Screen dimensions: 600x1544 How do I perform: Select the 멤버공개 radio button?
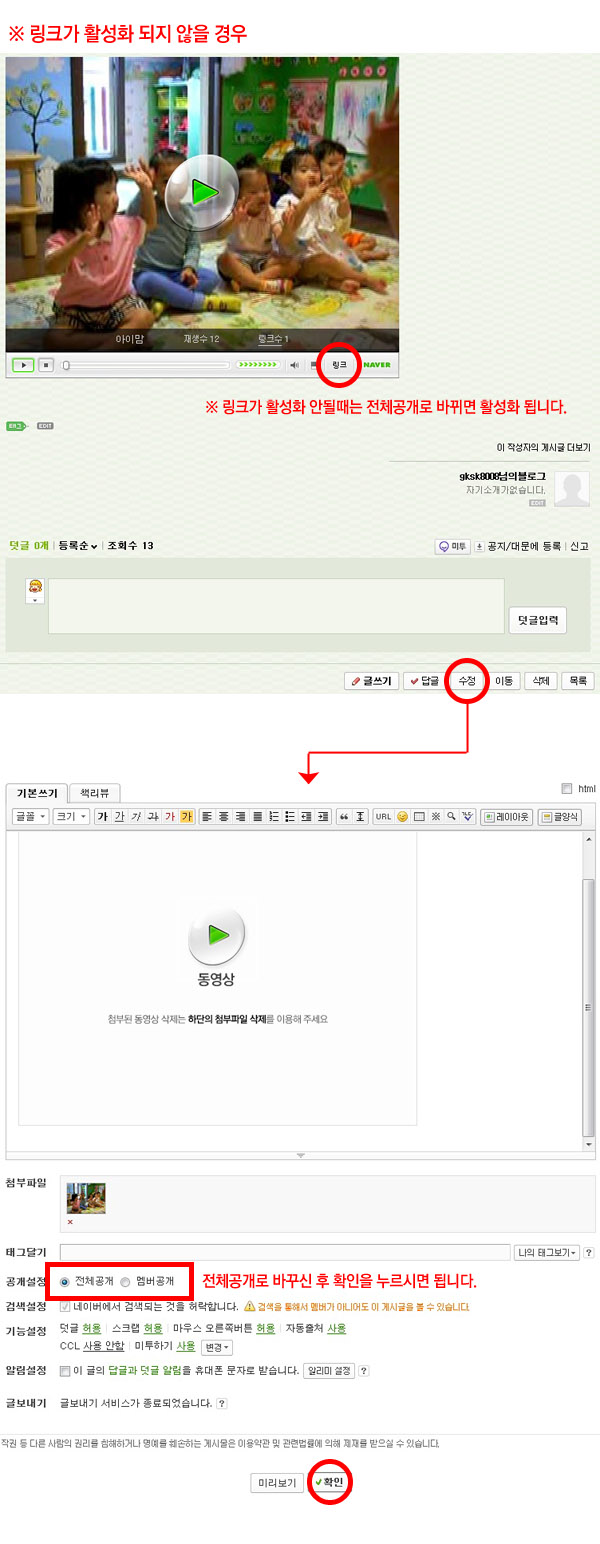[125, 1281]
